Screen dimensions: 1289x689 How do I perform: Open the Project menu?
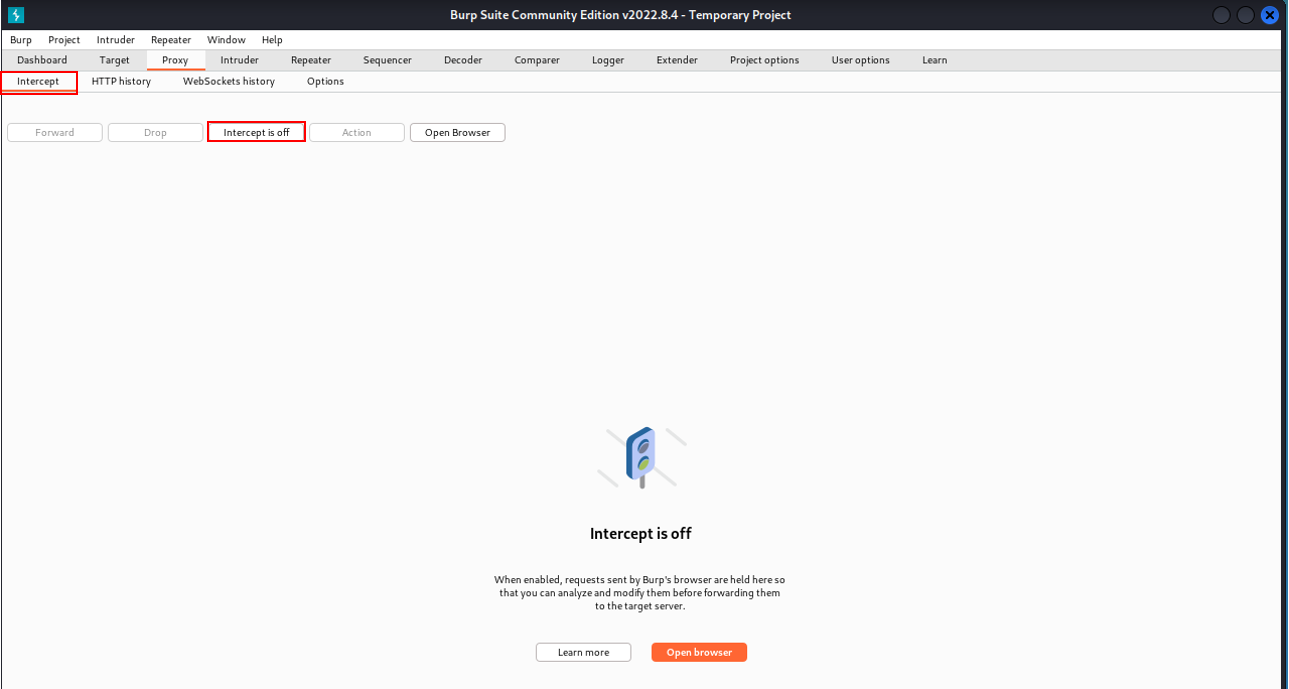(x=64, y=40)
